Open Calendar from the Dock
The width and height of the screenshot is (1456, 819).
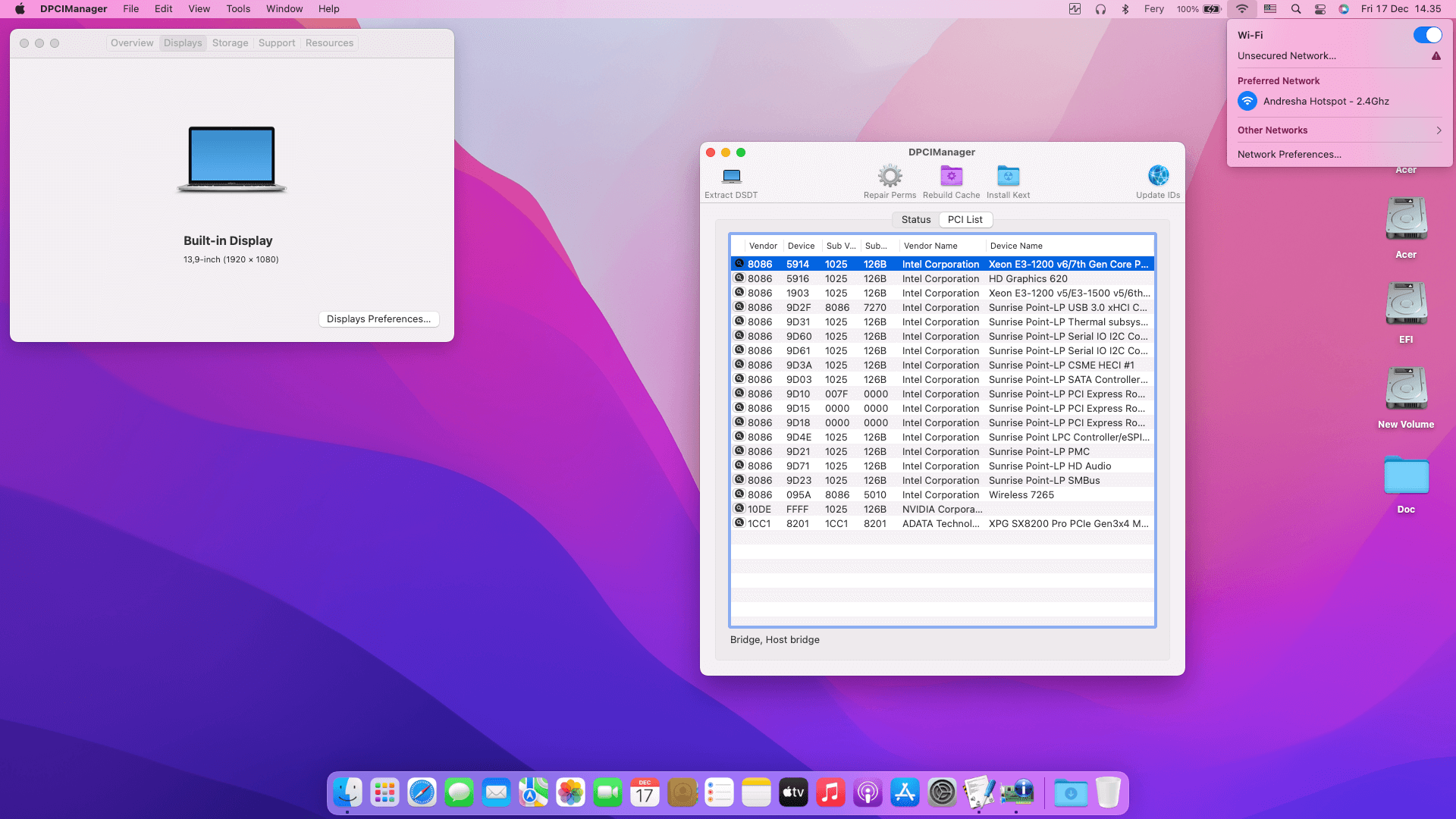coord(645,792)
